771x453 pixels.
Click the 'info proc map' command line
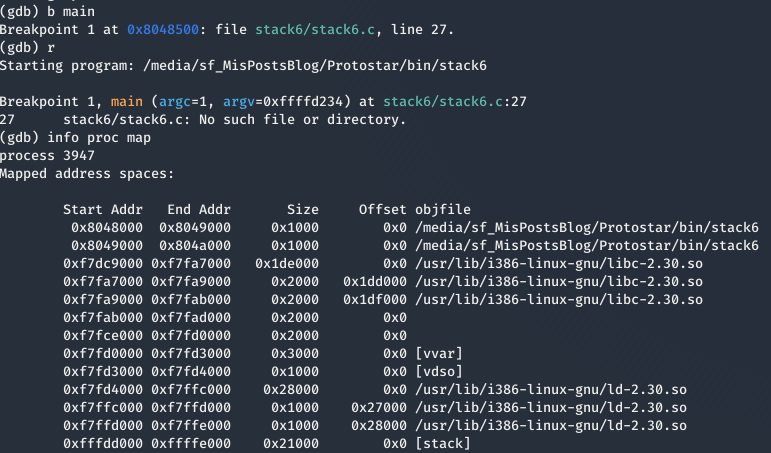coord(75,138)
